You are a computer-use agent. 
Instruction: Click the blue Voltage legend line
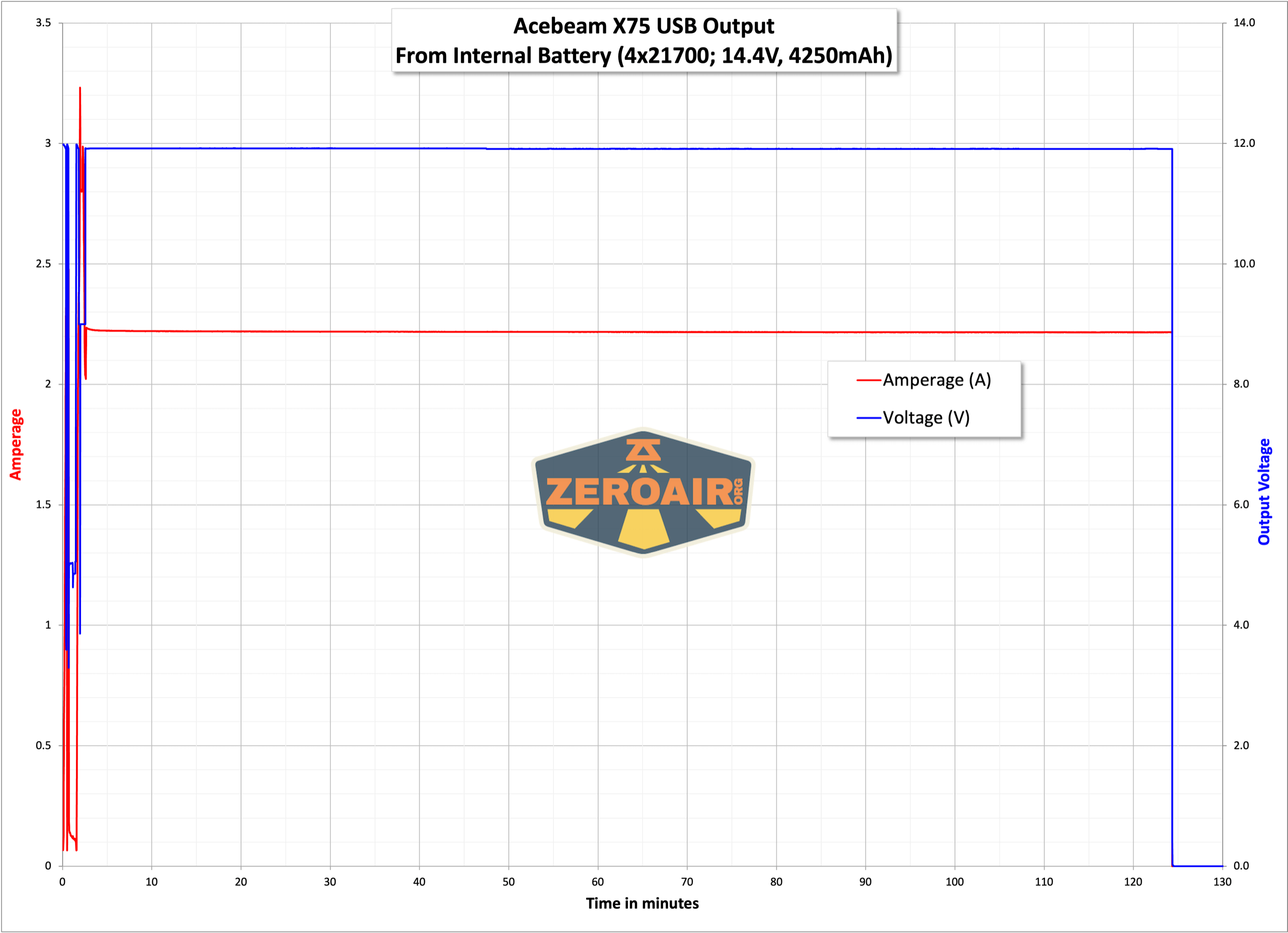tap(868, 418)
